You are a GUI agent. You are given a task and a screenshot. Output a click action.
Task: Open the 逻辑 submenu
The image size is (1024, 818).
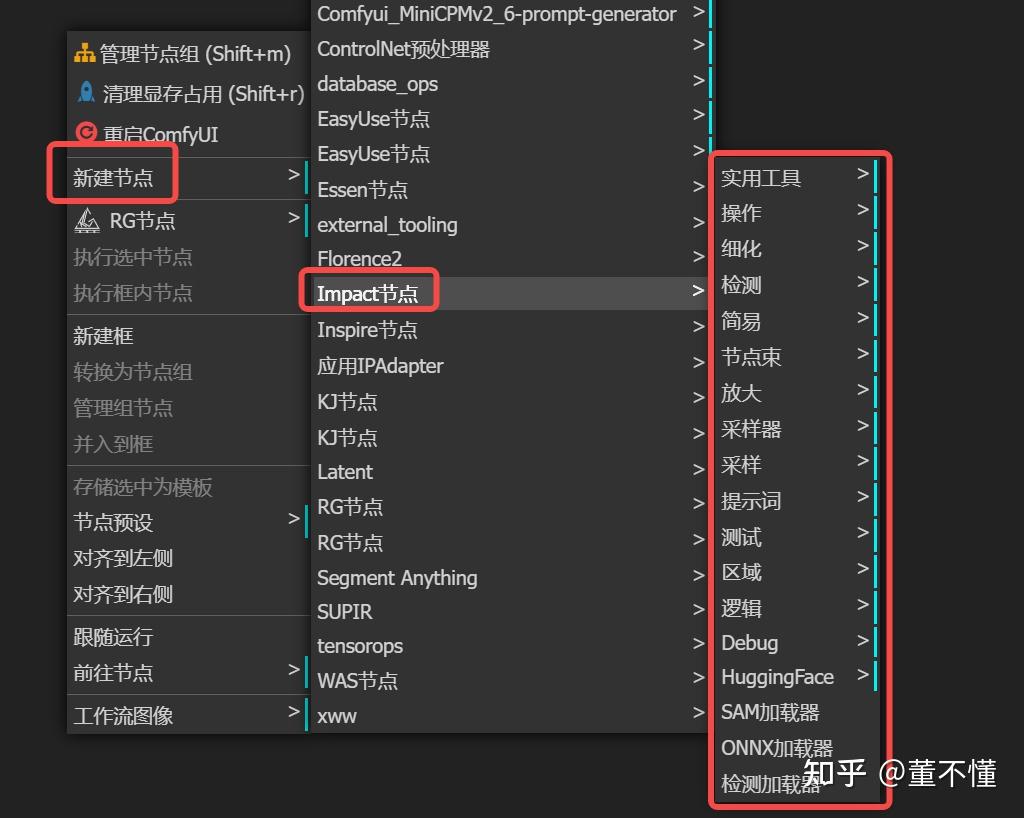796,608
